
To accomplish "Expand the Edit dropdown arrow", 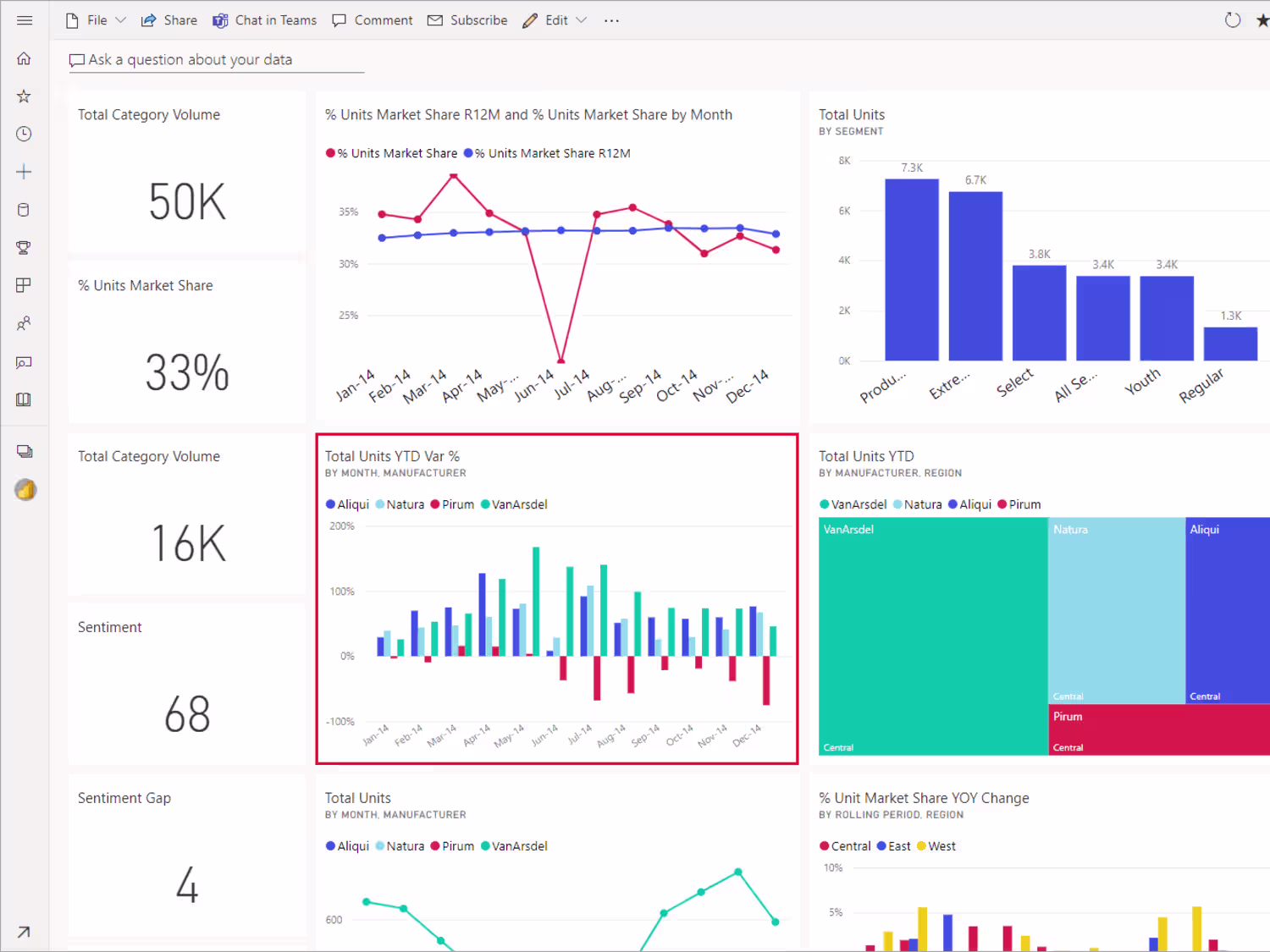I will (x=581, y=20).
